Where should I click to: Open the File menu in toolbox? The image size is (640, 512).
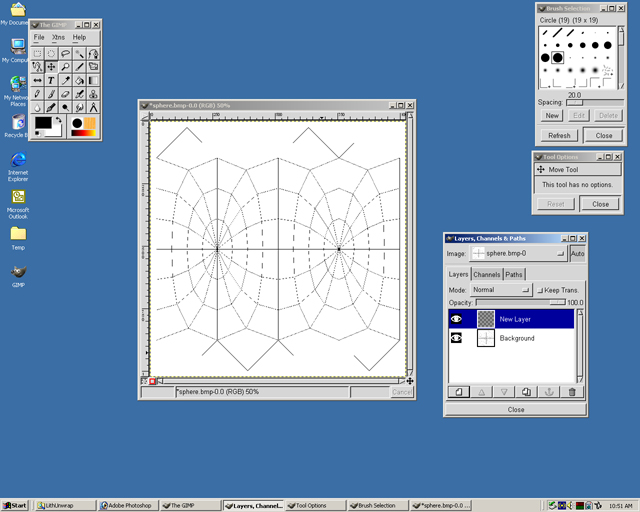click(x=39, y=37)
